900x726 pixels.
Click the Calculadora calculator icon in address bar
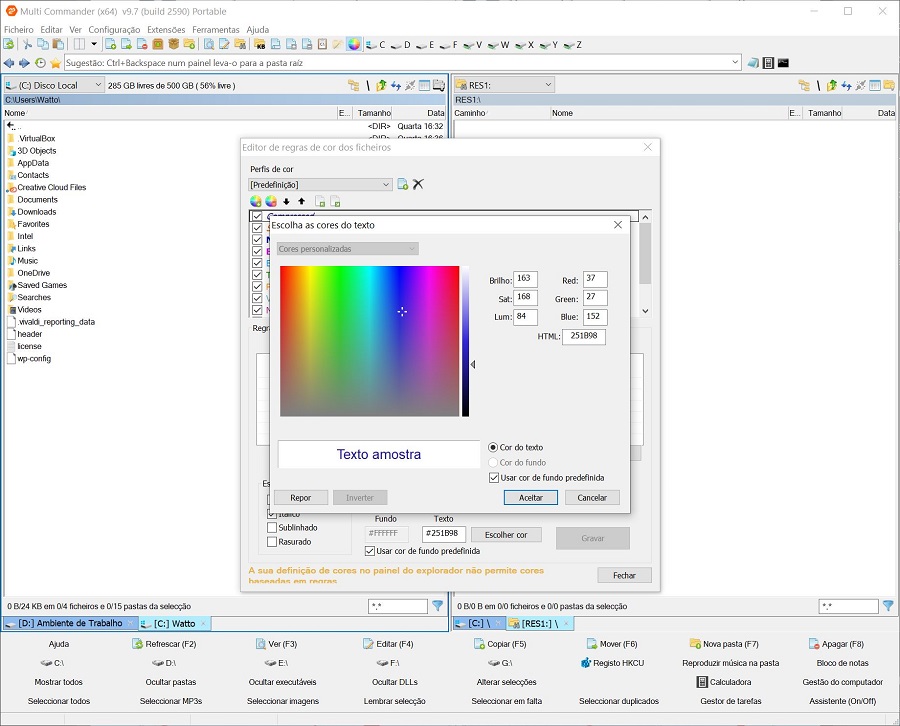coord(769,63)
